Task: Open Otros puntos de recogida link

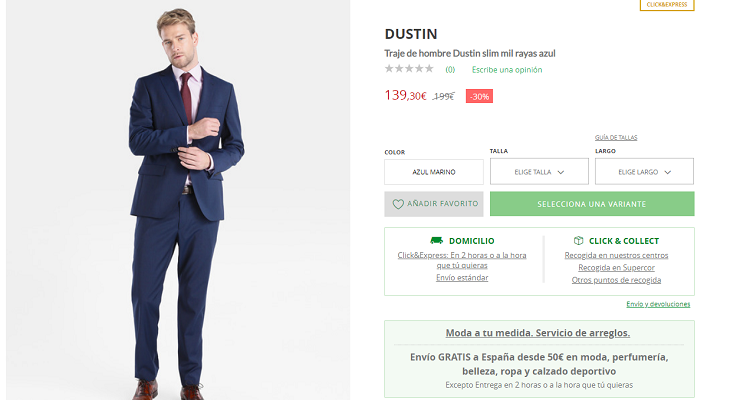Action: coord(616,280)
